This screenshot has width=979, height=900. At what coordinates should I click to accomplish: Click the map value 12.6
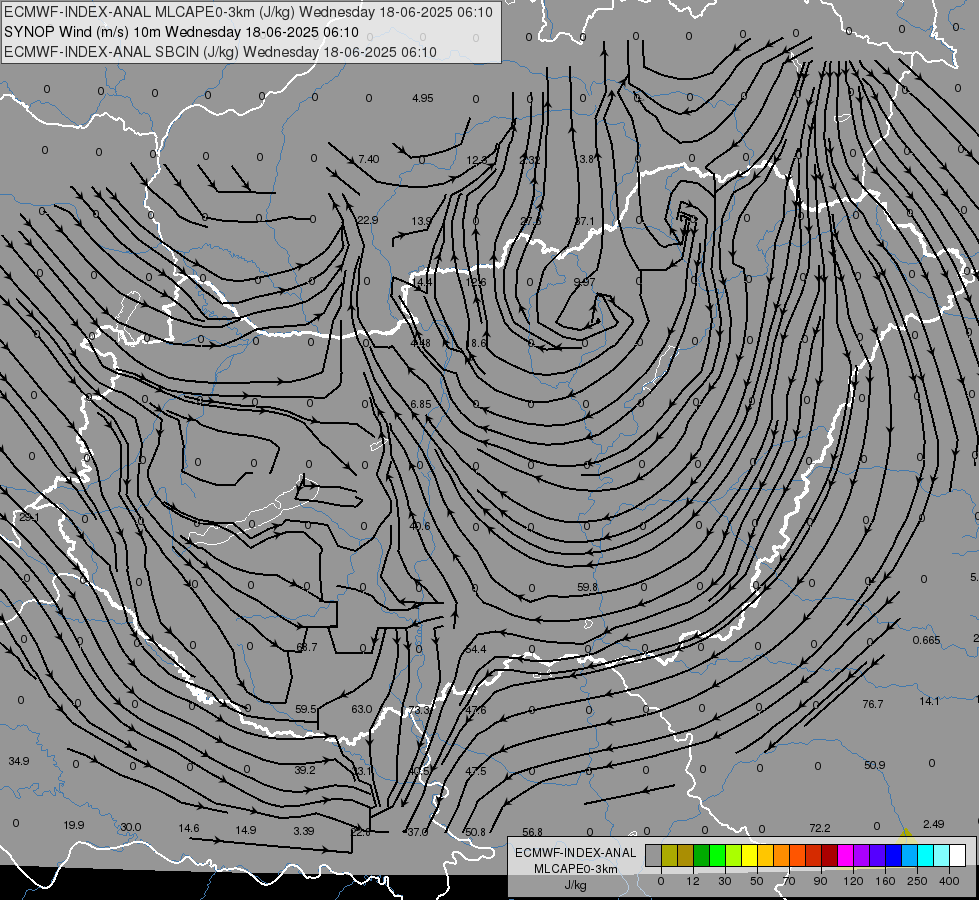tap(476, 282)
